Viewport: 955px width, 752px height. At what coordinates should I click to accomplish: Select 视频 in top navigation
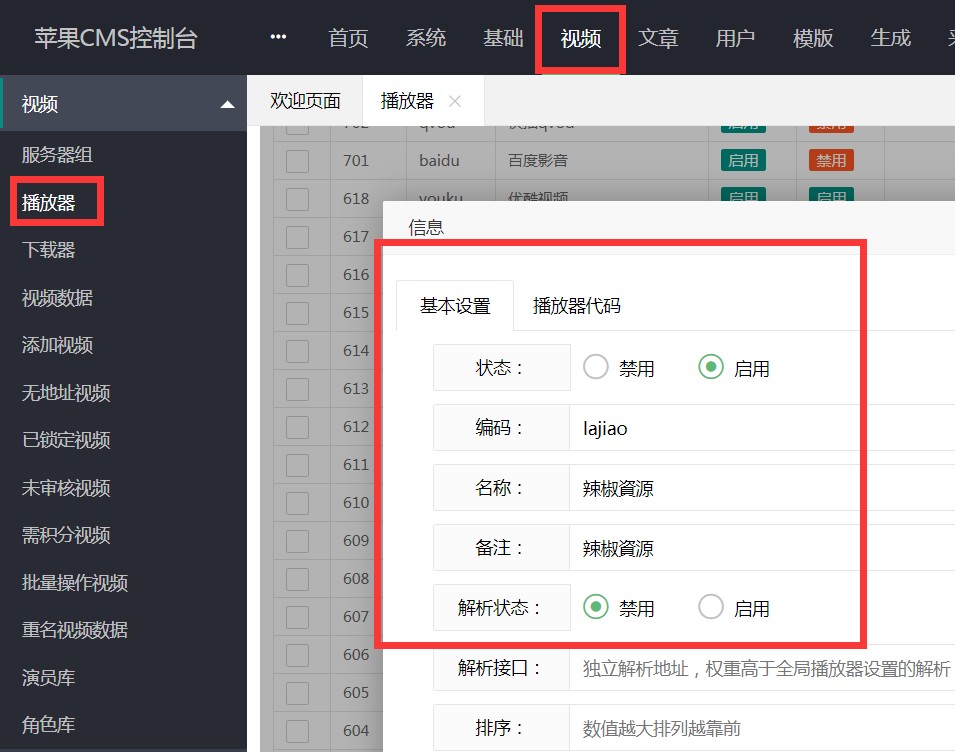click(x=580, y=38)
